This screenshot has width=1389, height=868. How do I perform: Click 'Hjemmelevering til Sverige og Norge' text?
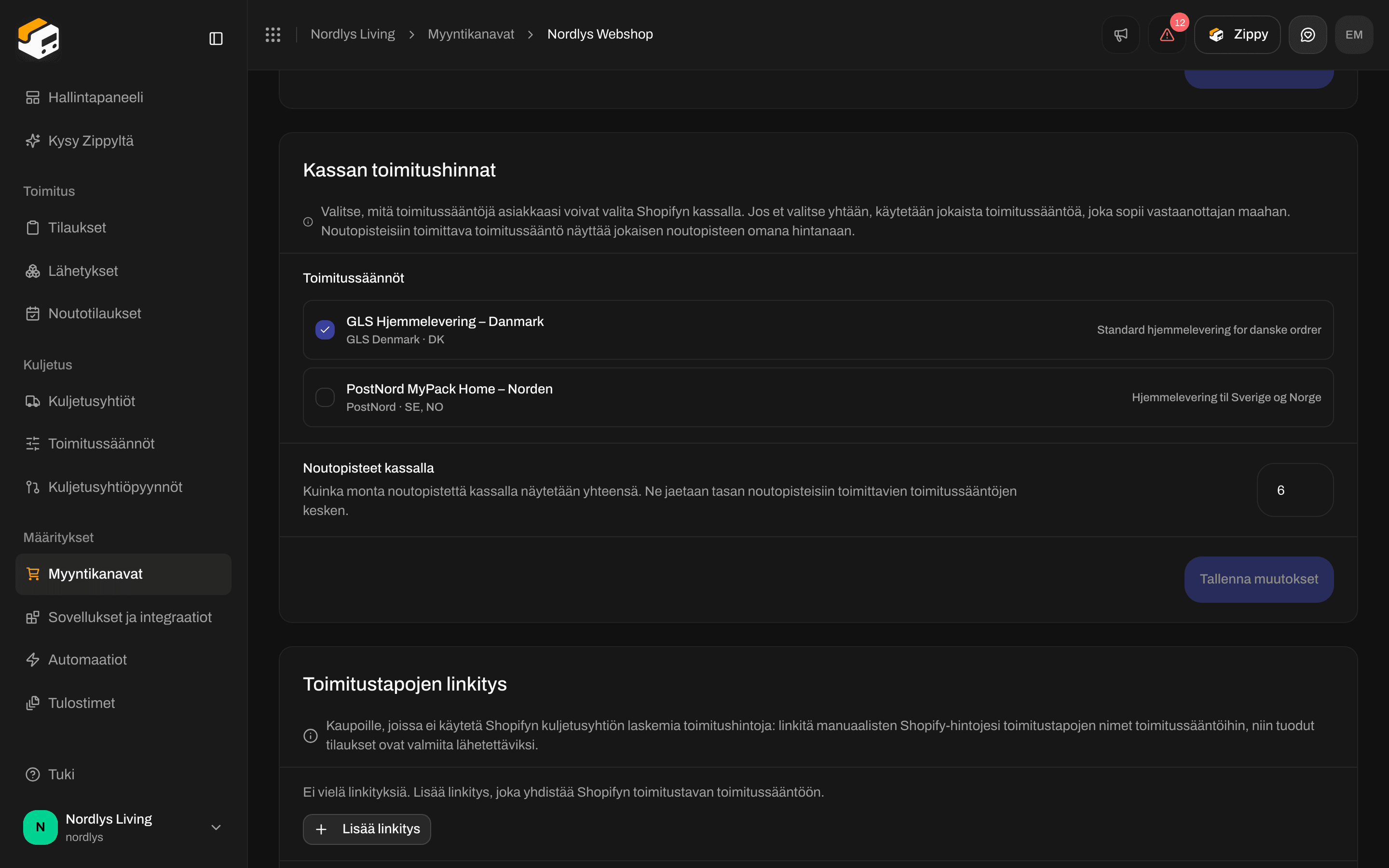(x=1226, y=397)
